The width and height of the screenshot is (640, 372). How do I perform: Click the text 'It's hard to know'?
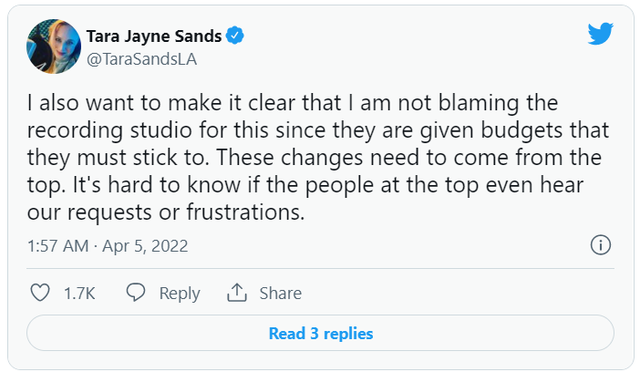[x=158, y=185]
